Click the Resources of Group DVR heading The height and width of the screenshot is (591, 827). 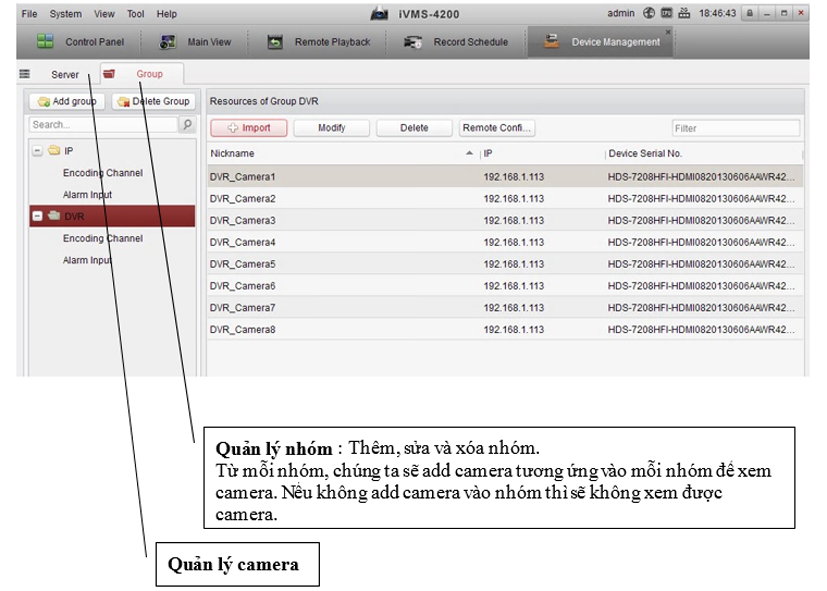click(x=264, y=101)
